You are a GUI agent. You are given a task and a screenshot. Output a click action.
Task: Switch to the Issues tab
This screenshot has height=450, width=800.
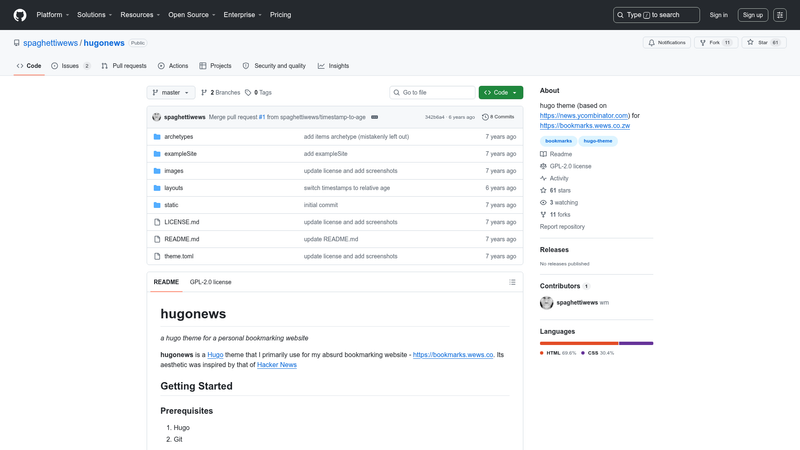click(x=71, y=66)
